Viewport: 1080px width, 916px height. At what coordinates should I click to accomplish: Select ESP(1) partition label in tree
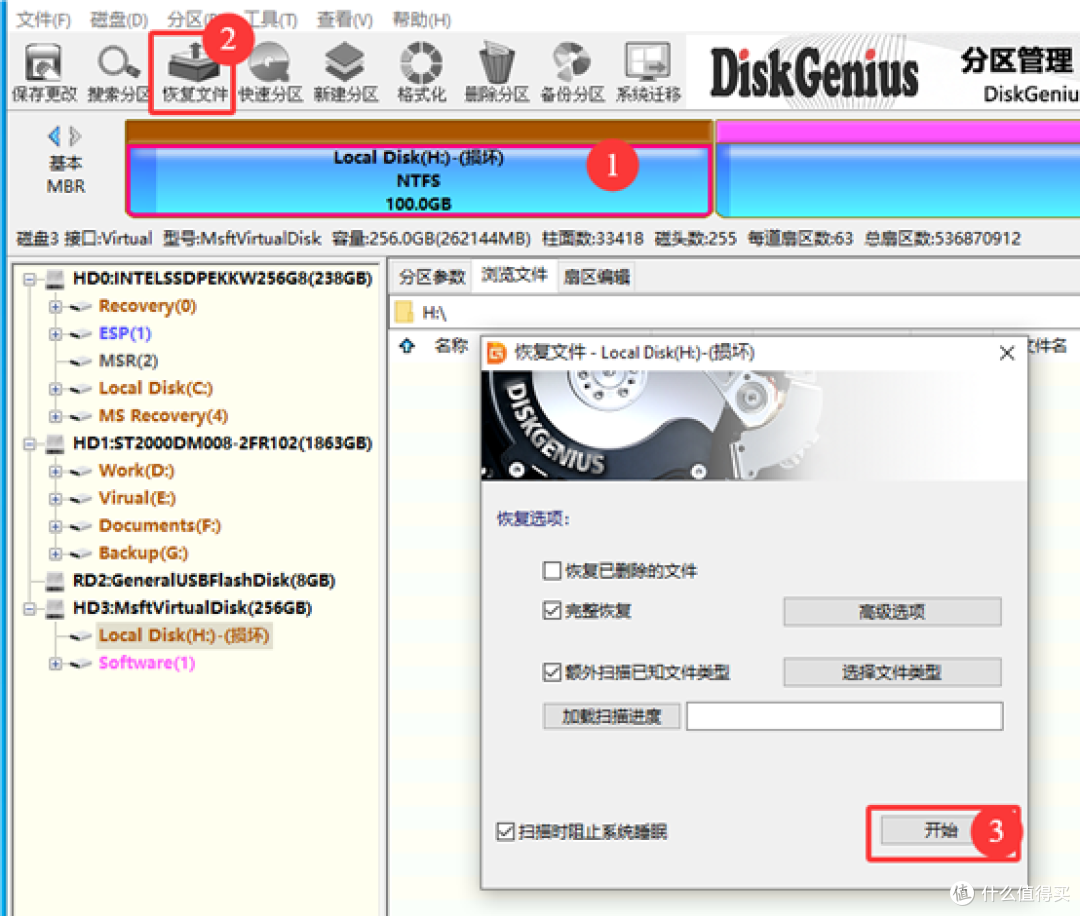[125, 334]
